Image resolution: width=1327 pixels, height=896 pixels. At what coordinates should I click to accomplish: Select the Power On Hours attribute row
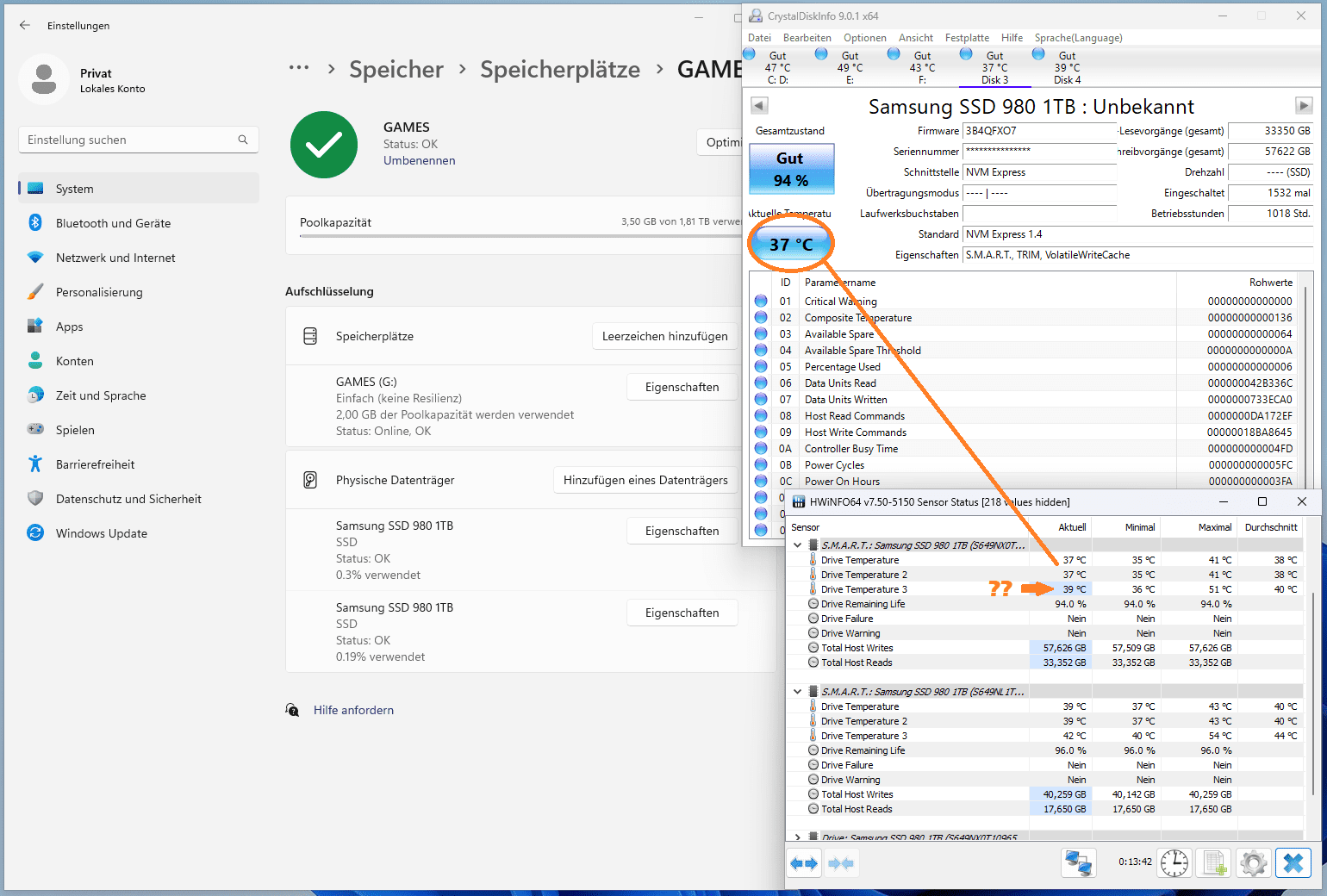point(1024,482)
